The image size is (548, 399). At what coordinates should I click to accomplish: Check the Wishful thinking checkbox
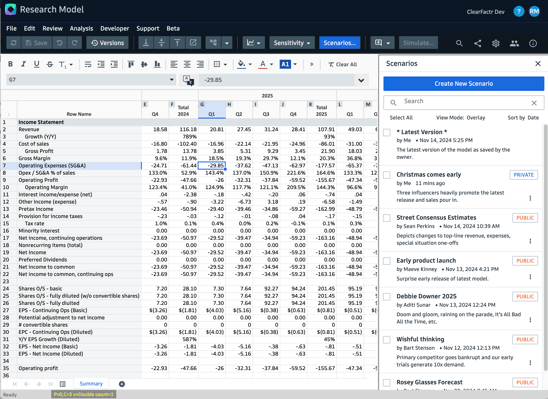[387, 340]
